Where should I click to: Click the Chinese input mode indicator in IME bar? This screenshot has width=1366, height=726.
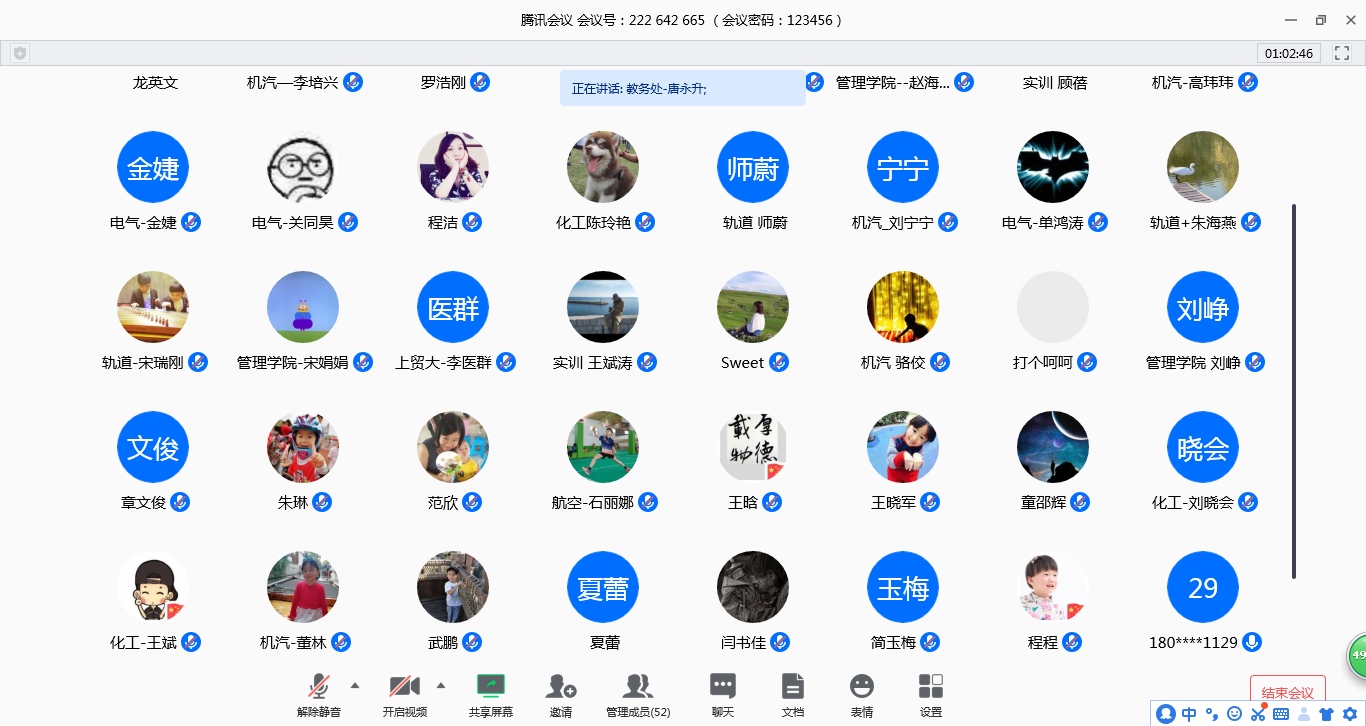pyautogui.click(x=1189, y=714)
